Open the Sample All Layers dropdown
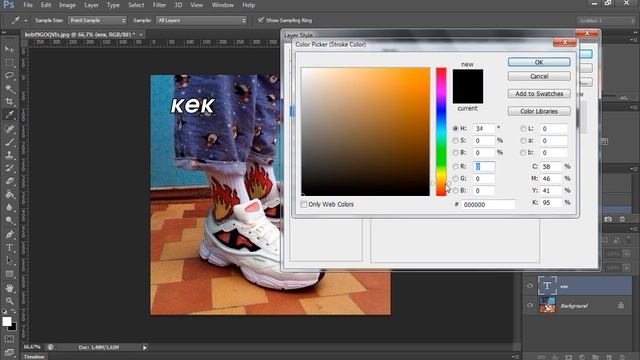640x360 pixels. pyautogui.click(x=202, y=20)
